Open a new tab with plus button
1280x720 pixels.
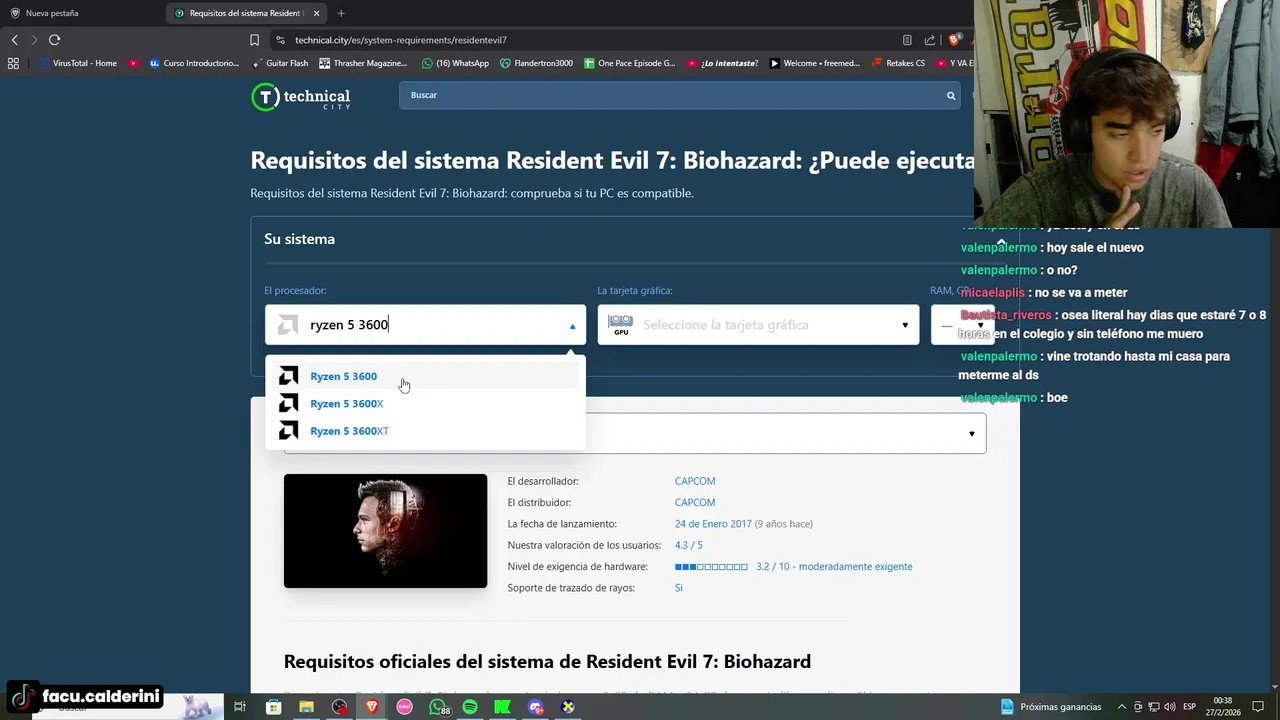click(341, 13)
